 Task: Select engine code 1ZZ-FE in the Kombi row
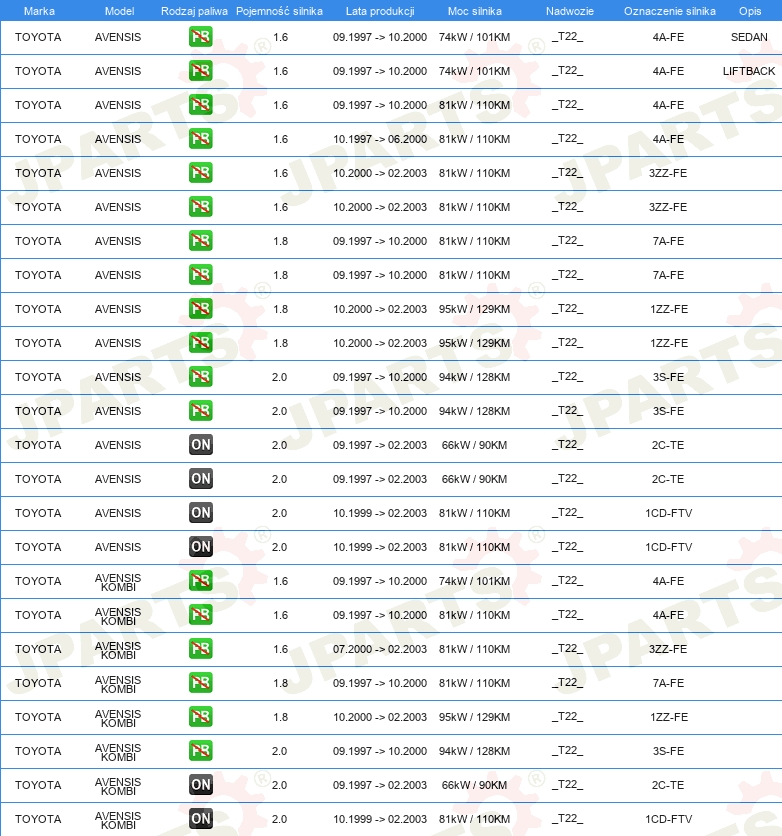pyautogui.click(x=669, y=717)
